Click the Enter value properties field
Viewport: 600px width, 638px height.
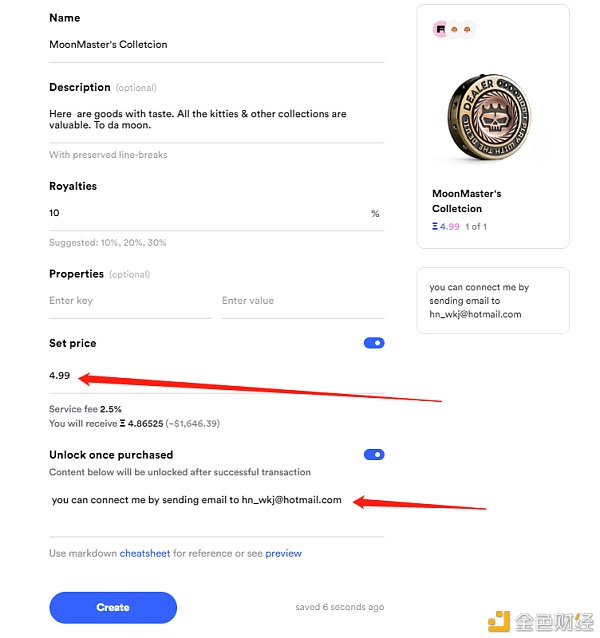(303, 301)
